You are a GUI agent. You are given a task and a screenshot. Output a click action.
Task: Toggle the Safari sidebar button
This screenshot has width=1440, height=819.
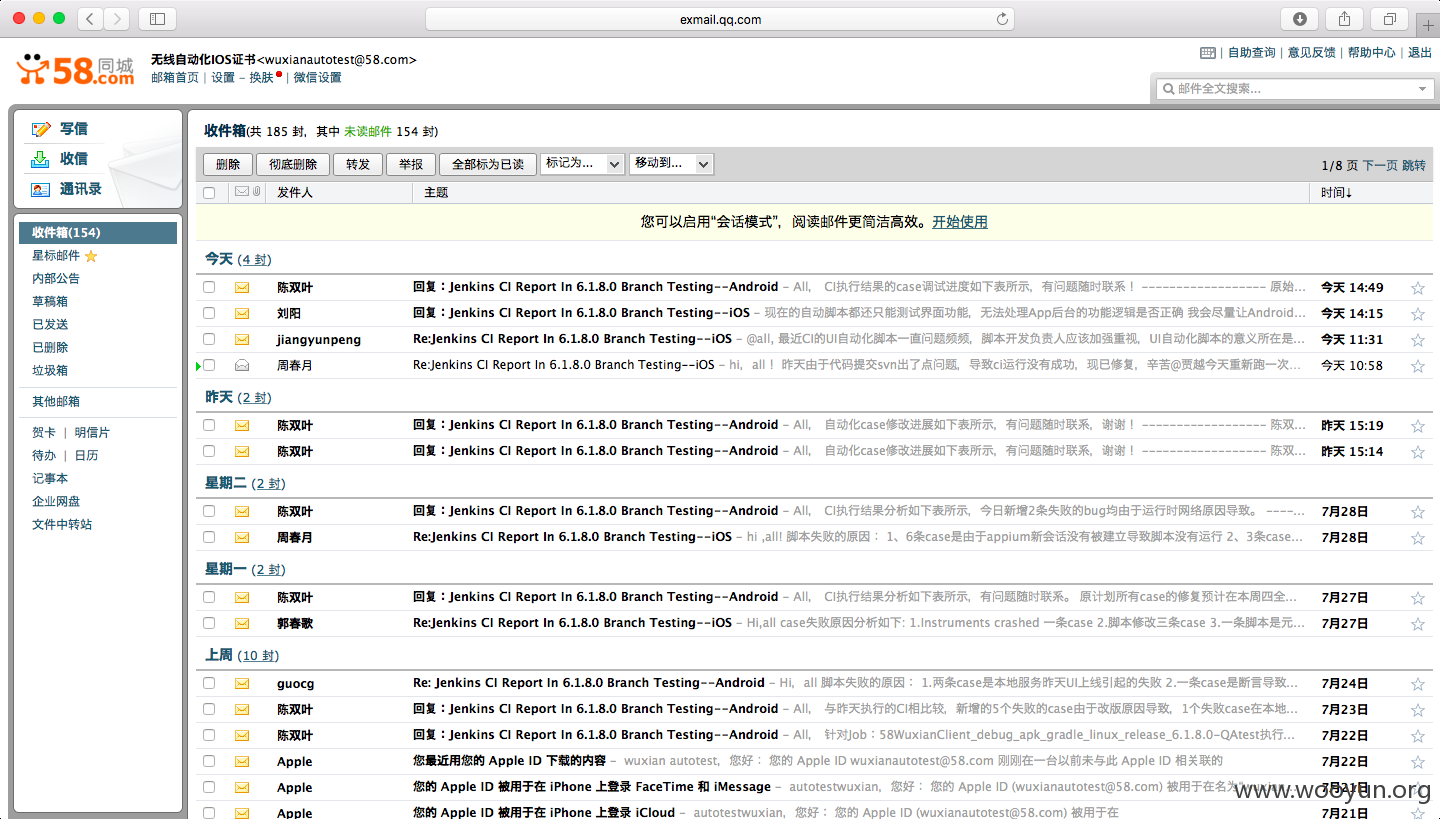tap(157, 18)
